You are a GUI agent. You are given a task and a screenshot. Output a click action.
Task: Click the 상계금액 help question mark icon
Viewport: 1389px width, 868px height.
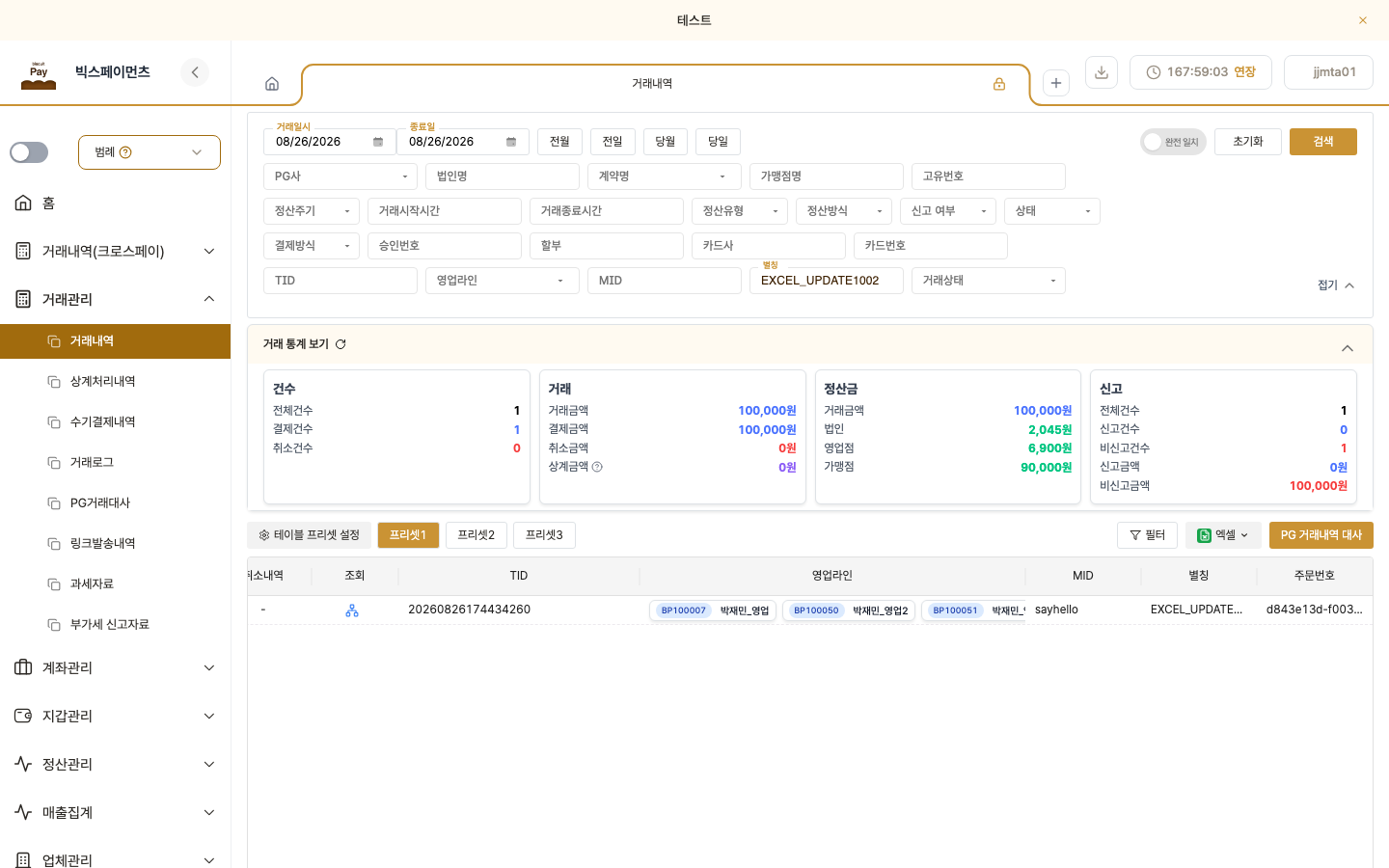click(x=597, y=467)
